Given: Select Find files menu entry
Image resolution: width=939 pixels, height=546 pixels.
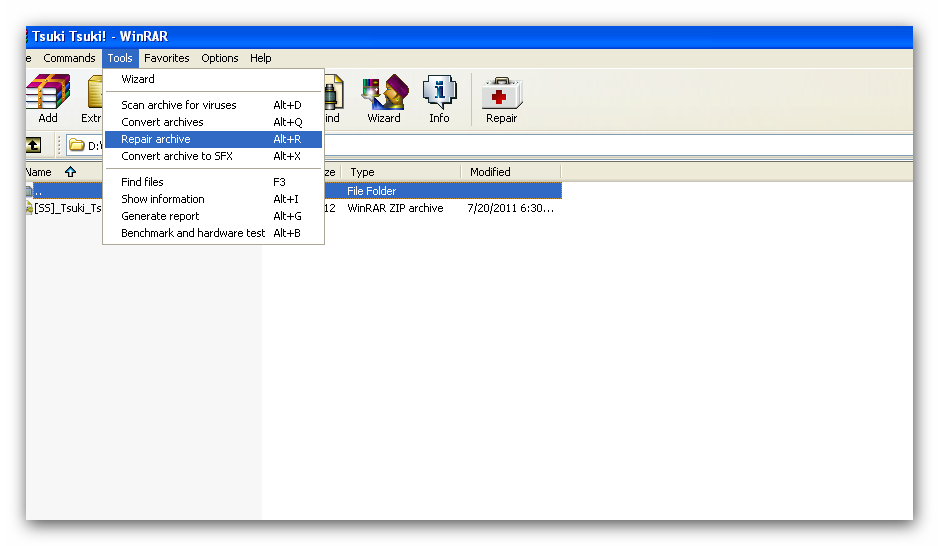Looking at the screenshot, I should 213,182.
